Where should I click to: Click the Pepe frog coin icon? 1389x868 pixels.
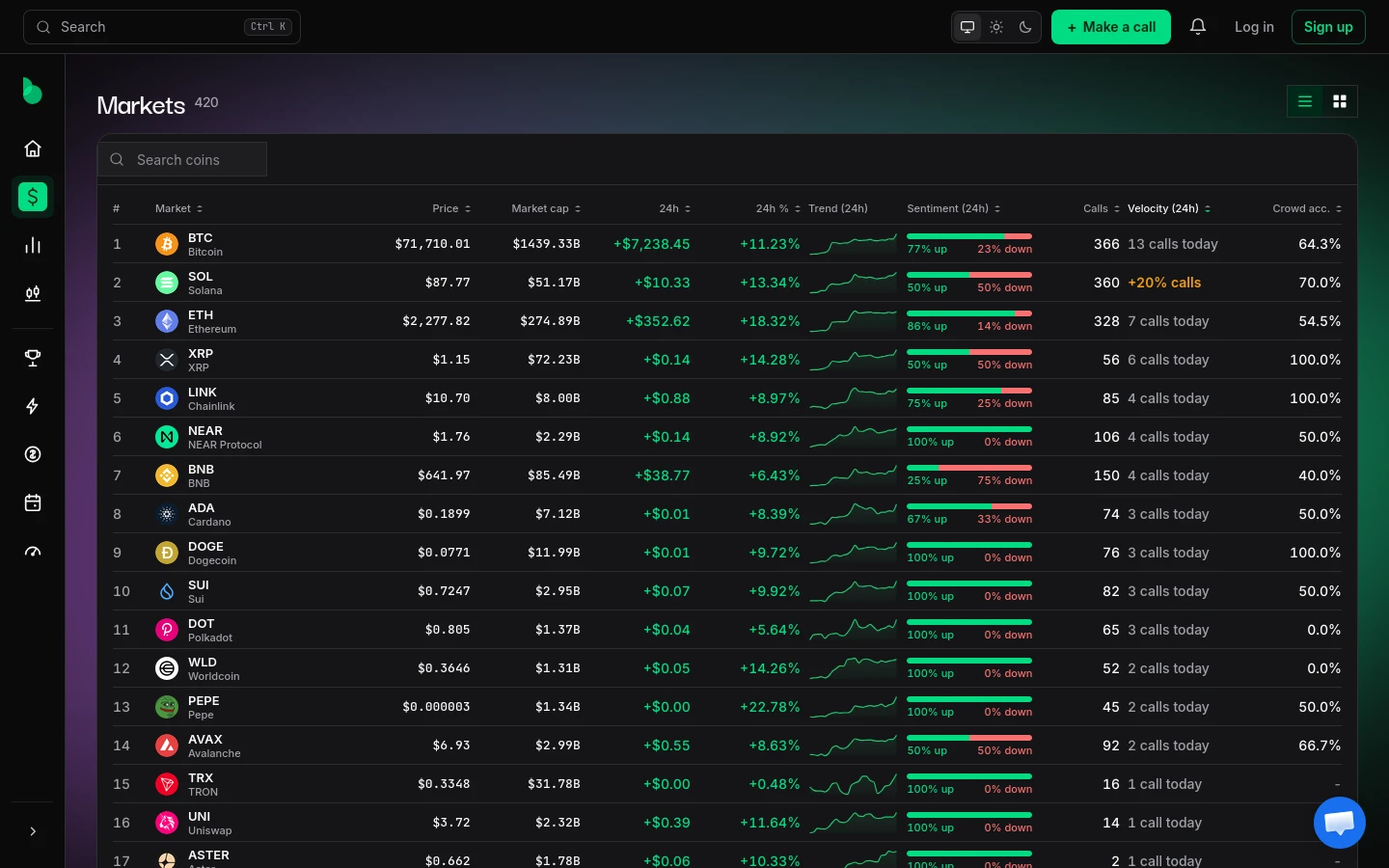coord(167,707)
